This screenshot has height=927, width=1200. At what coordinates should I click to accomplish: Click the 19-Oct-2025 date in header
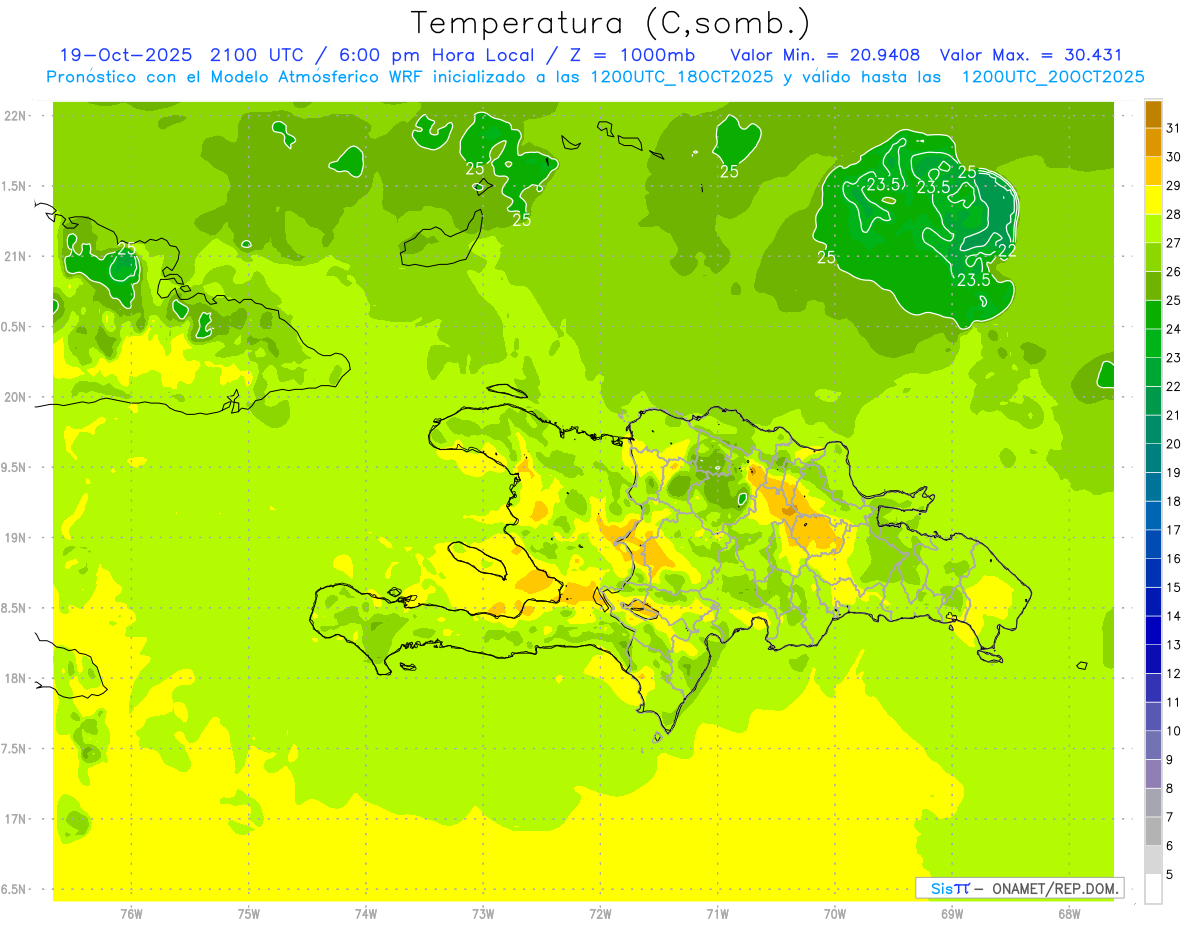tap(122, 55)
